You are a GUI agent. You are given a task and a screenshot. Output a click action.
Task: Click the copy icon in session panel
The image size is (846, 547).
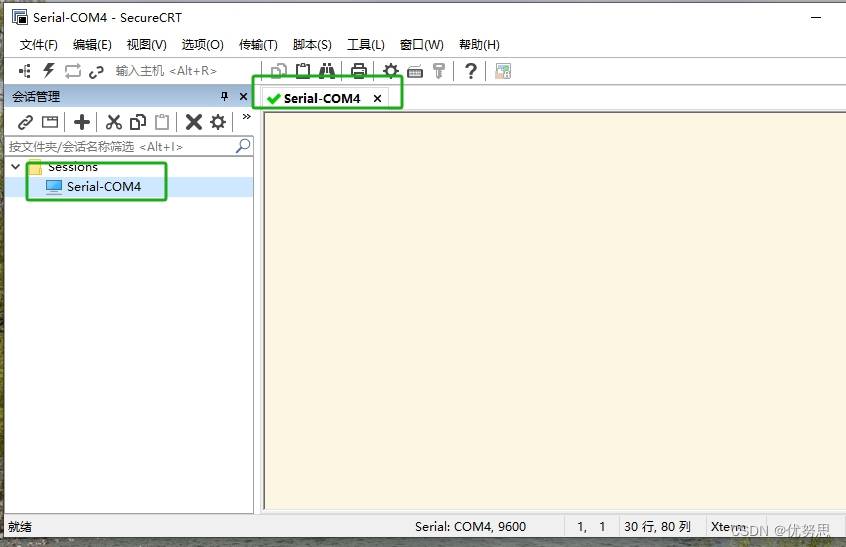point(138,122)
